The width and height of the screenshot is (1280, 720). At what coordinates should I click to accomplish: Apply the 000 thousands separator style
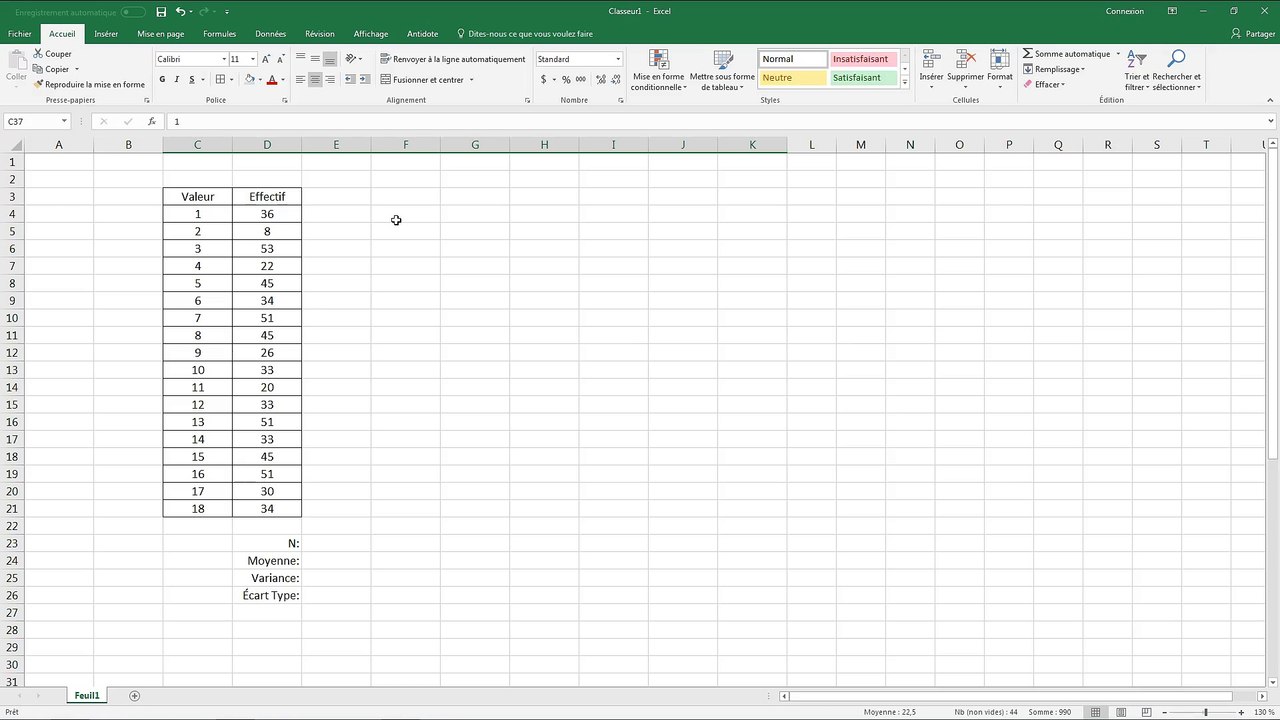(580, 79)
